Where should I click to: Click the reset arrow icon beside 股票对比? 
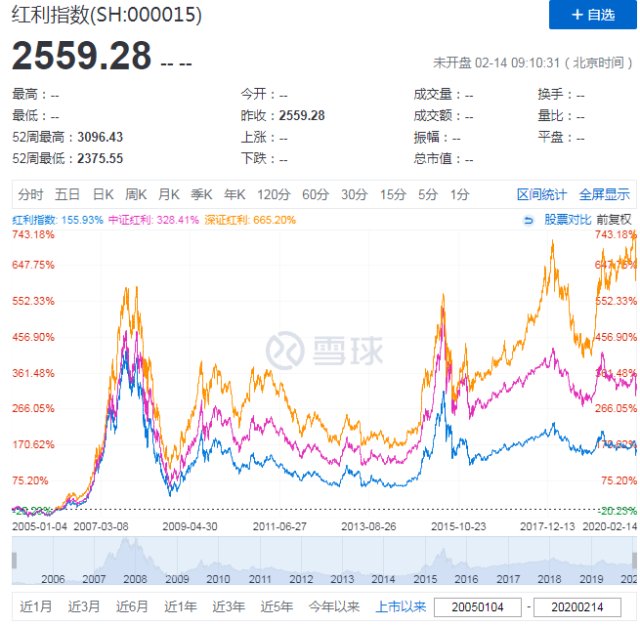pos(528,220)
